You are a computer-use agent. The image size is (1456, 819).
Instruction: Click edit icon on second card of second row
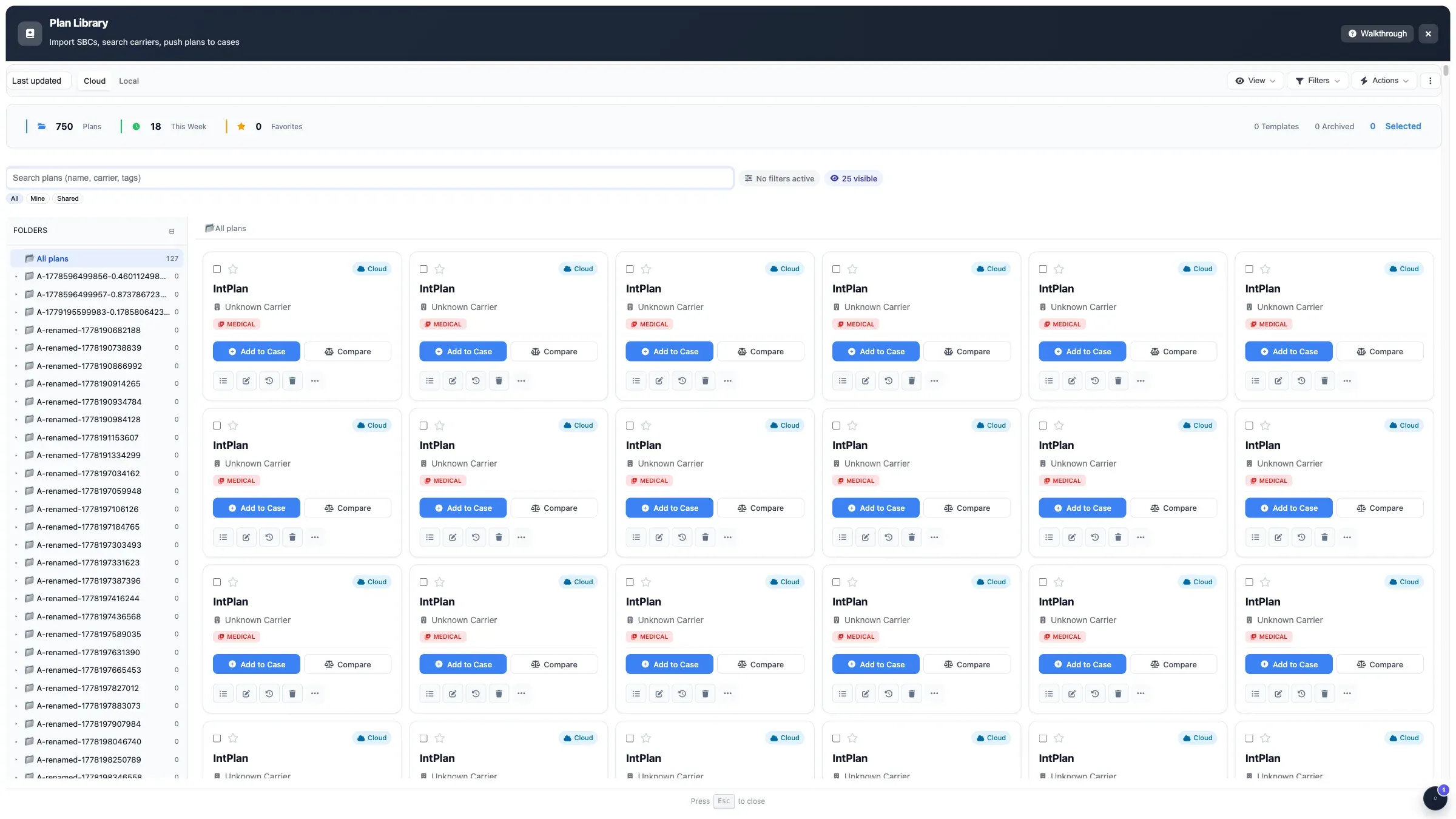453,537
